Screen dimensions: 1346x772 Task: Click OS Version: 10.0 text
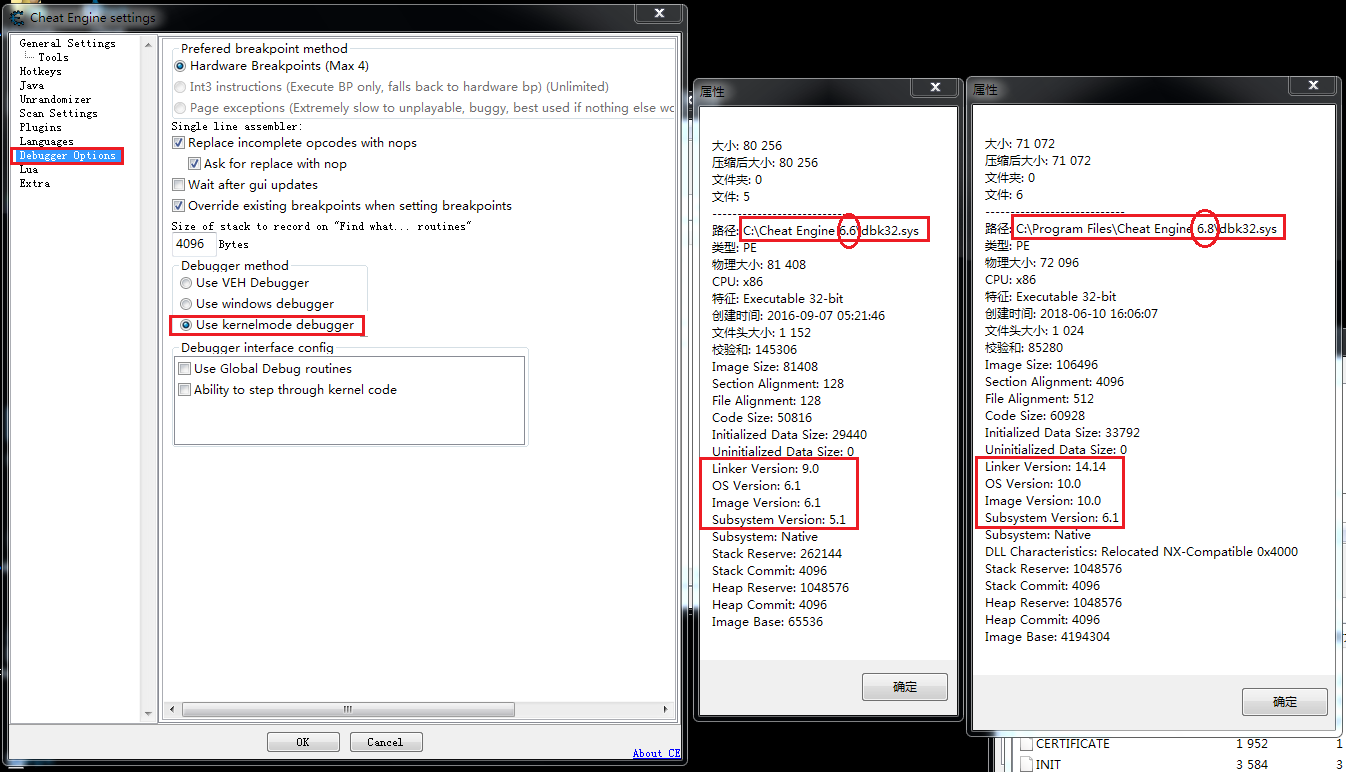coord(1032,484)
